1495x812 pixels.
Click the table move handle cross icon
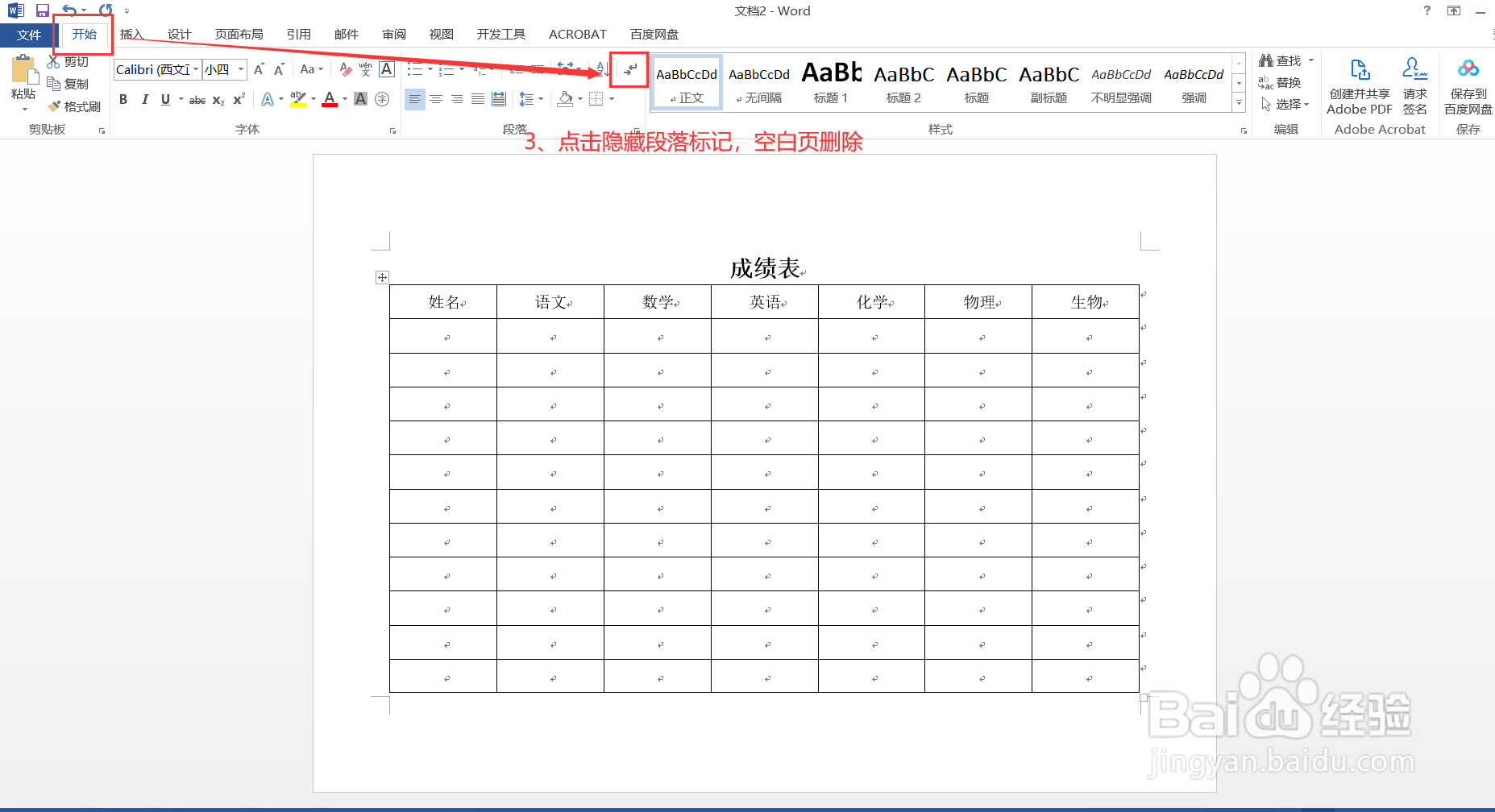click(382, 277)
